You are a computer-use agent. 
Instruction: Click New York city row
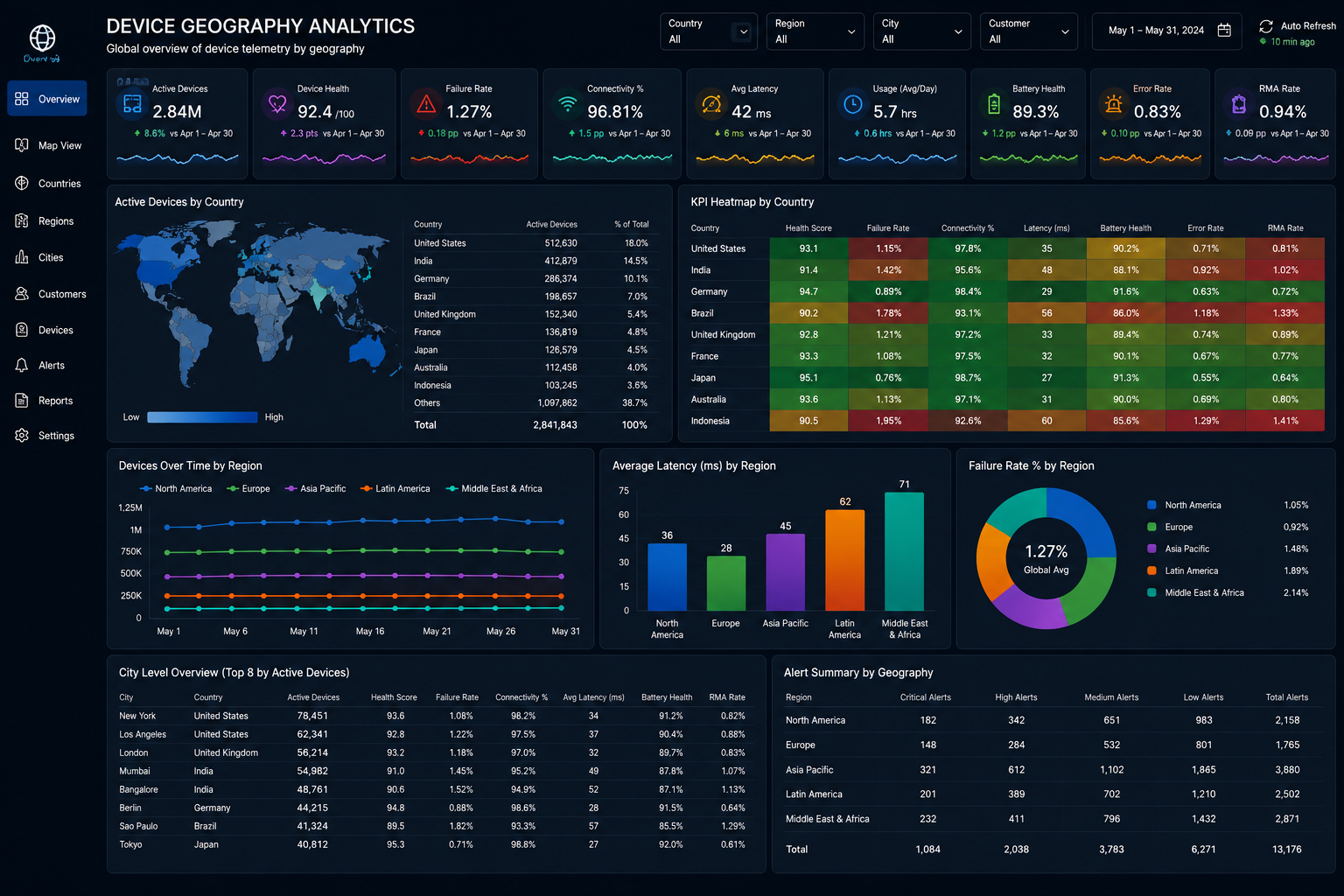coord(433,716)
